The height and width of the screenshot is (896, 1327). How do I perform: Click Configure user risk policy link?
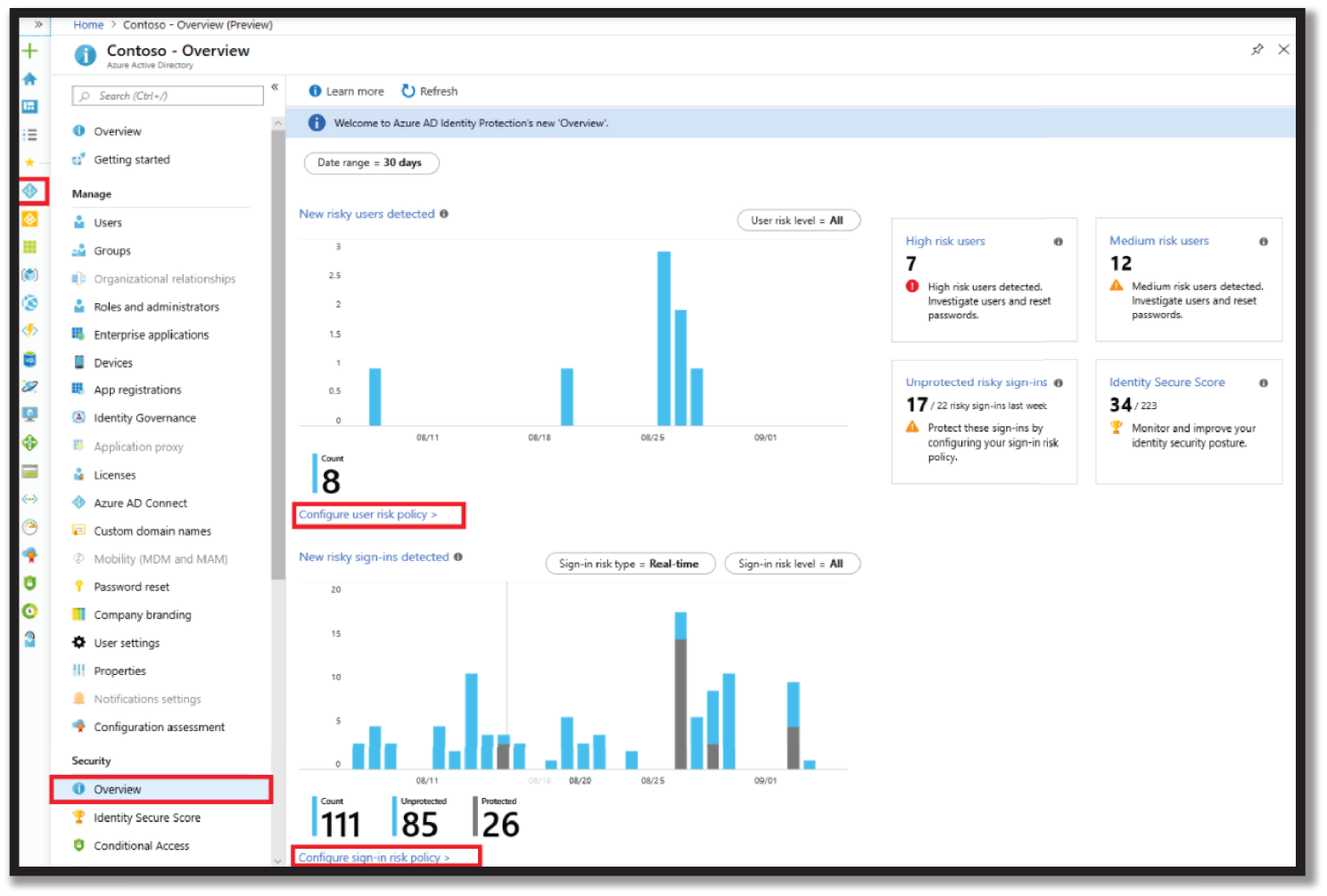pos(367,515)
